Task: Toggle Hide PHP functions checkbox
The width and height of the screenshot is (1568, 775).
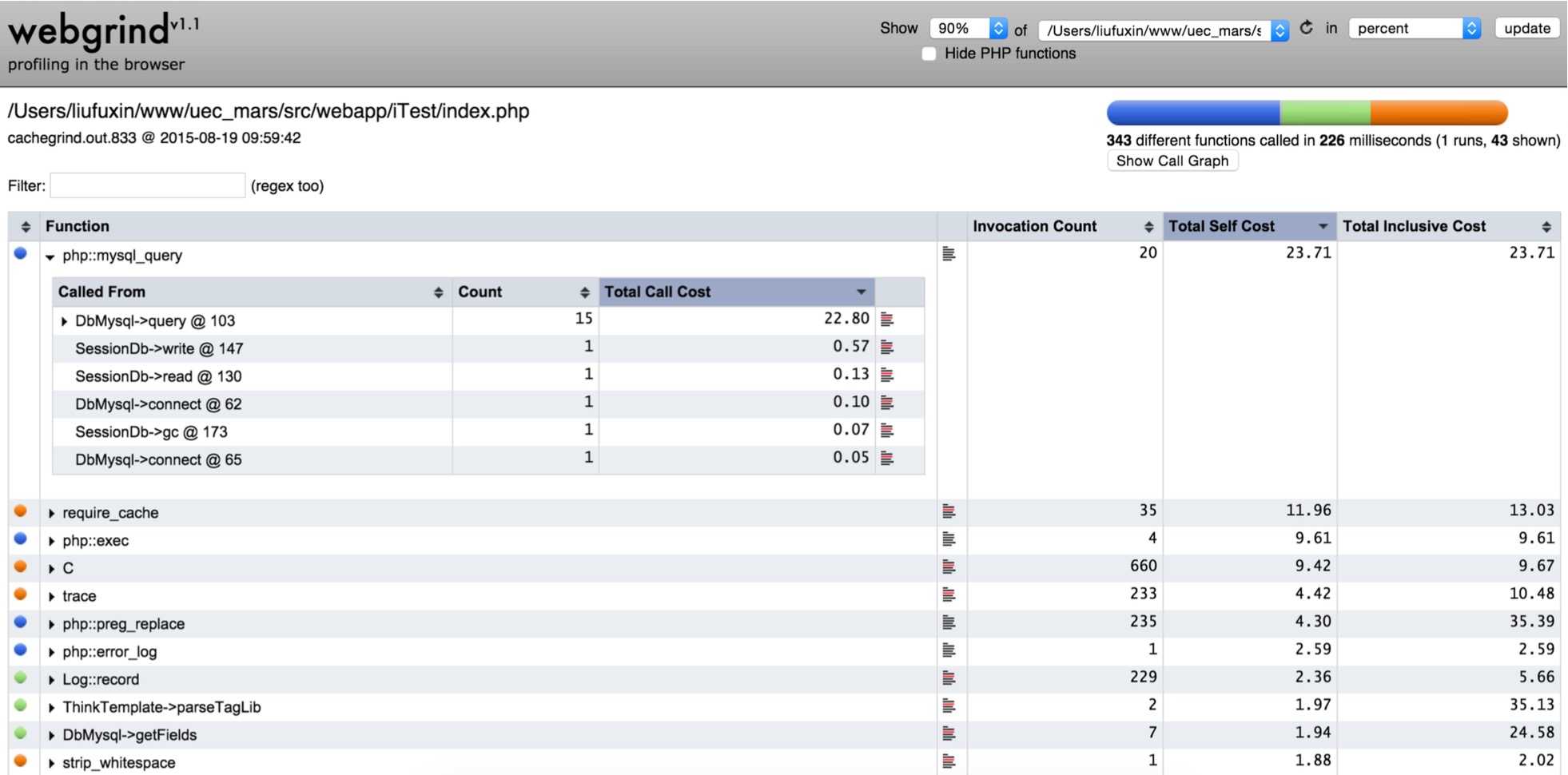Action: click(x=929, y=54)
